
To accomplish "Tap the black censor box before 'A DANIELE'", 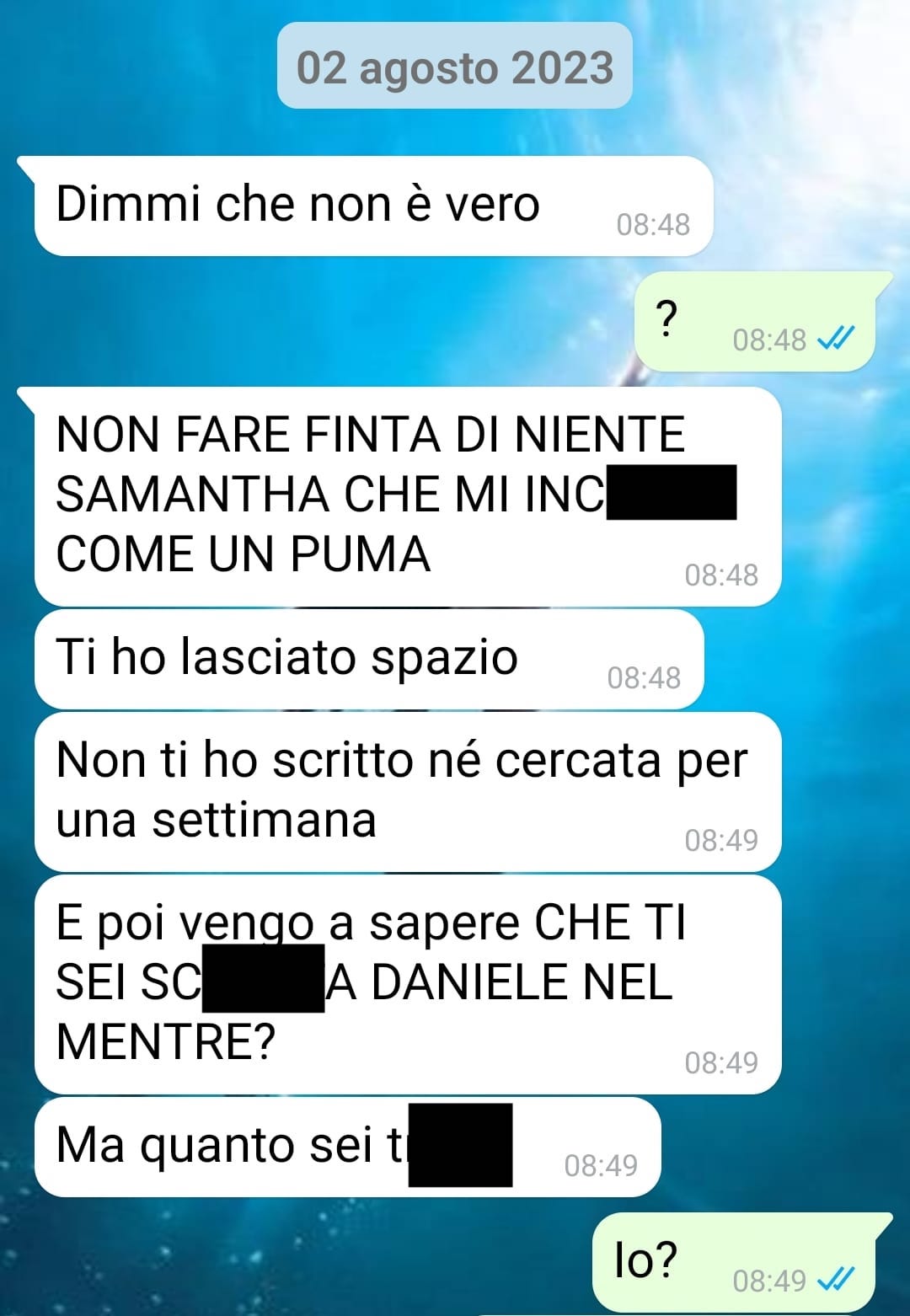I will click(x=264, y=978).
